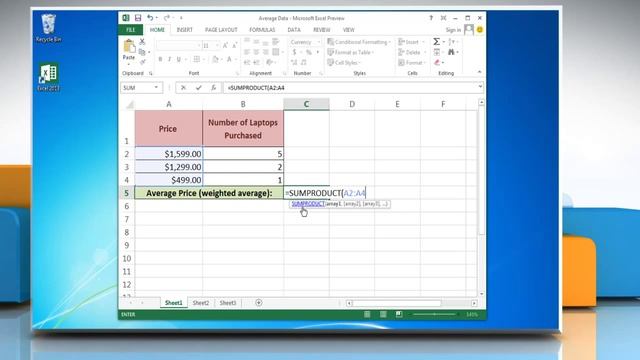Click the Accounting dollar sign format icon

(294, 52)
